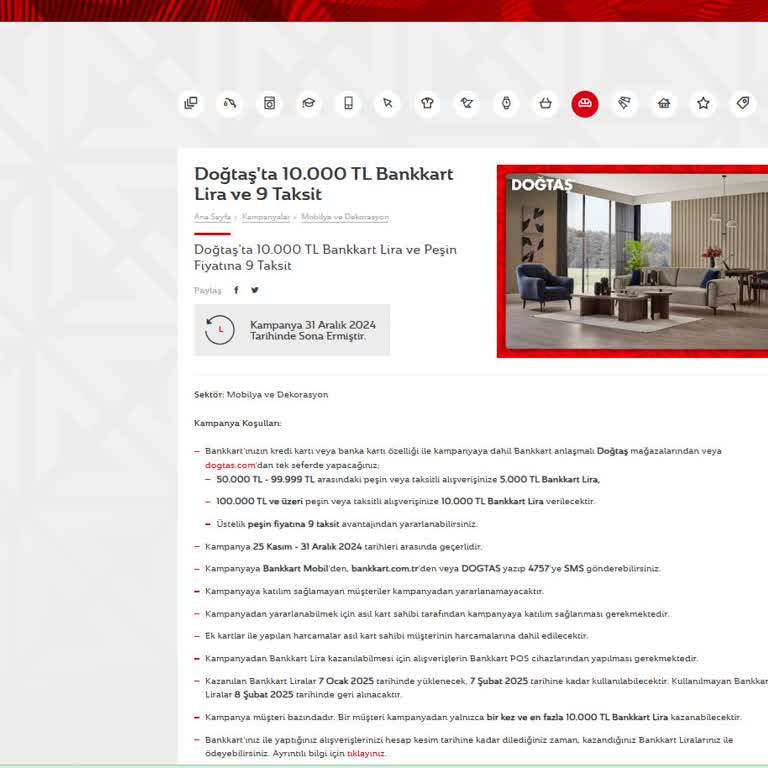Click the "50.000 TL - 99.999 TL" condition line
The height and width of the screenshot is (768, 768).
point(408,480)
